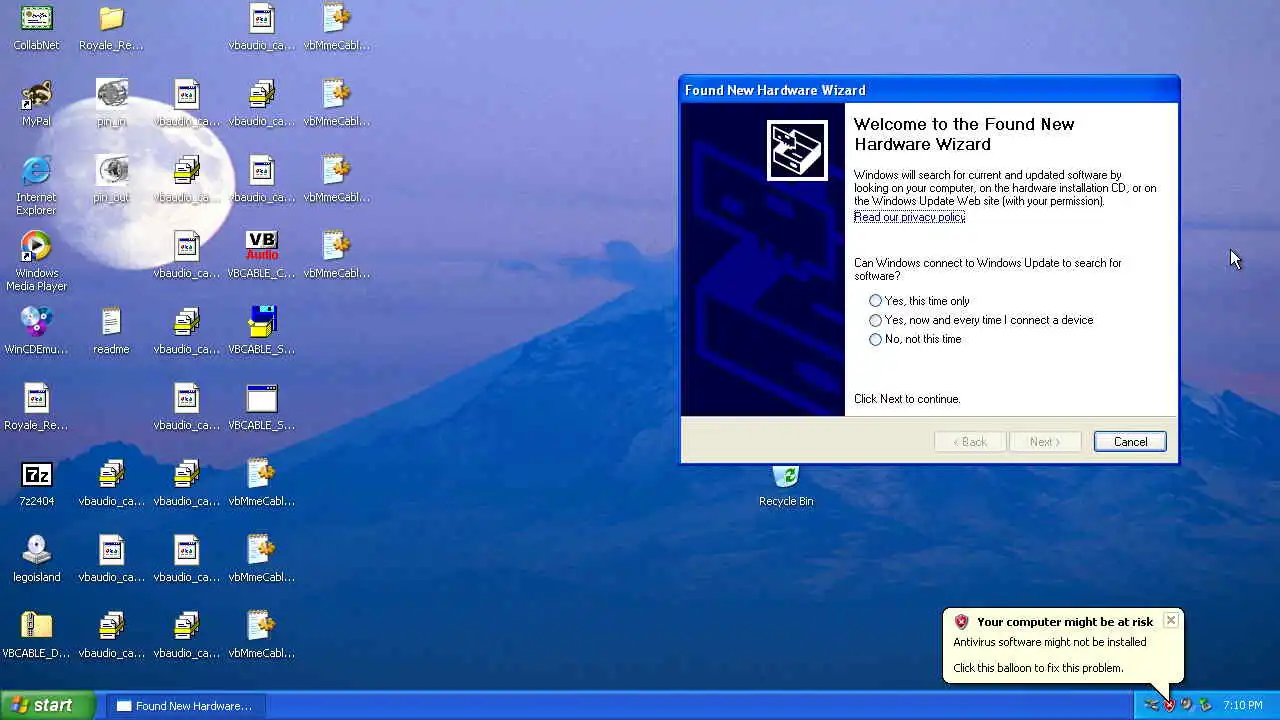Select the Royale_Re... folder icon
Screen dimensions: 1280x720
click(111, 27)
